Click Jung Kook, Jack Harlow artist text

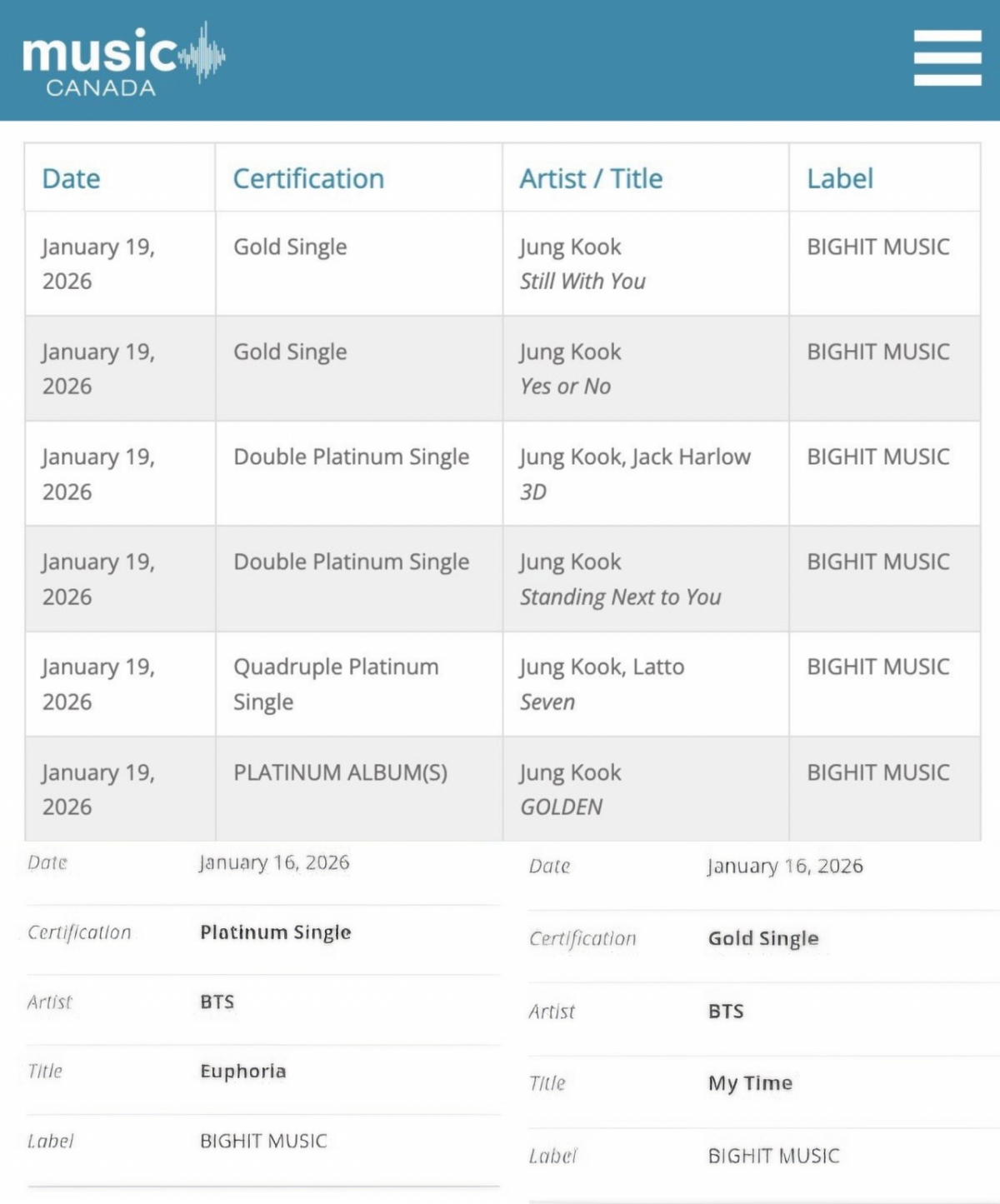click(634, 457)
